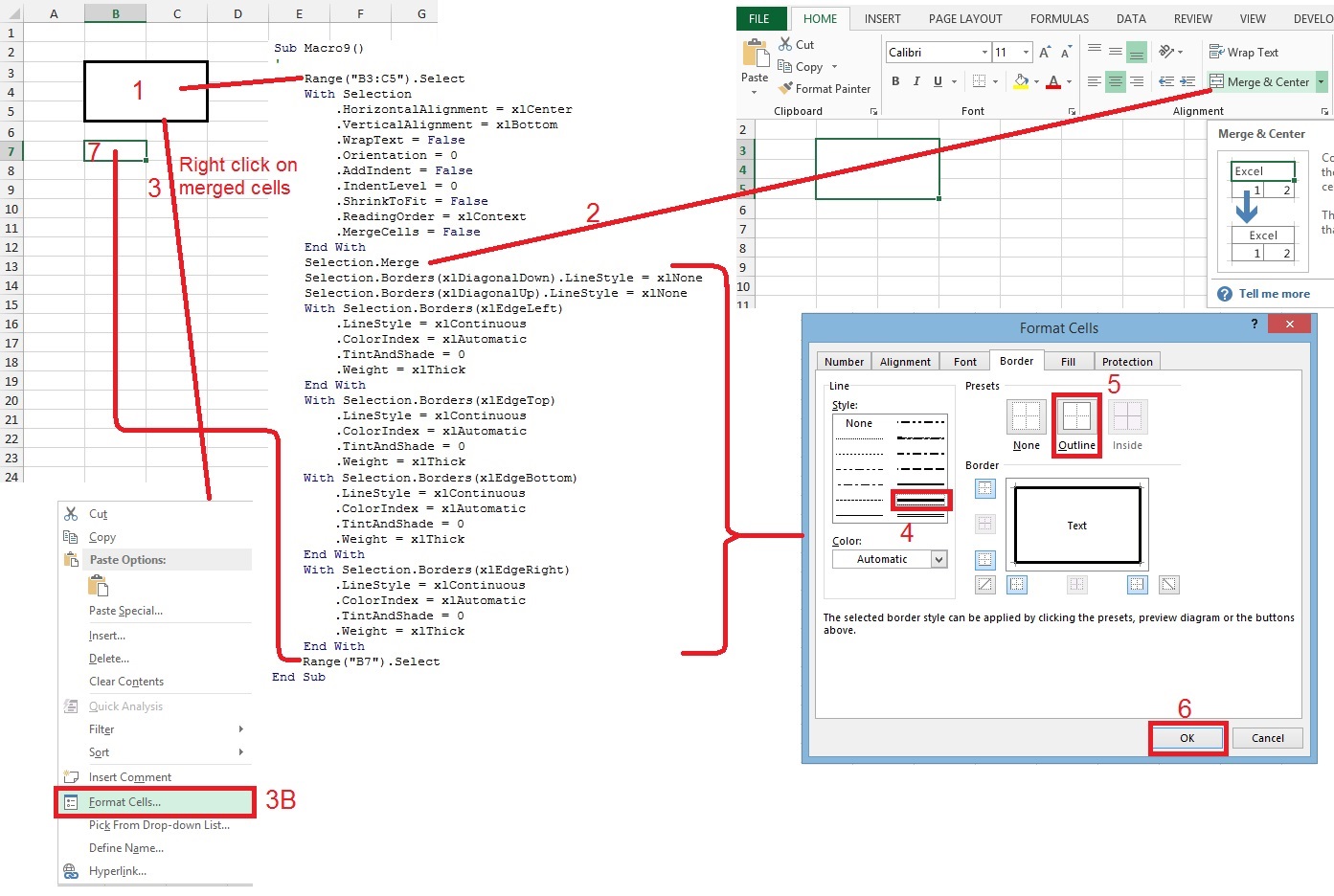Click Increase Font Size icon
This screenshot has width=1334, height=896.
click(x=1045, y=53)
